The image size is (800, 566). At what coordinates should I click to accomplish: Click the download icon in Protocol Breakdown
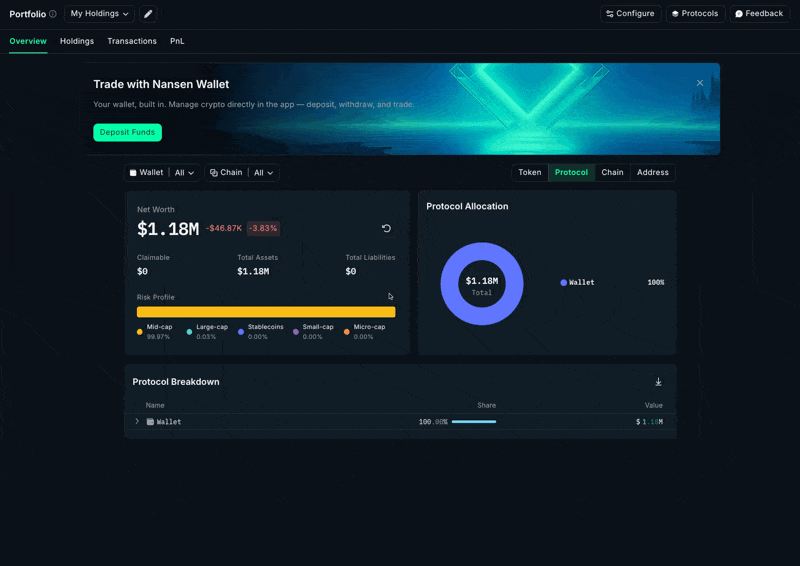point(658,382)
